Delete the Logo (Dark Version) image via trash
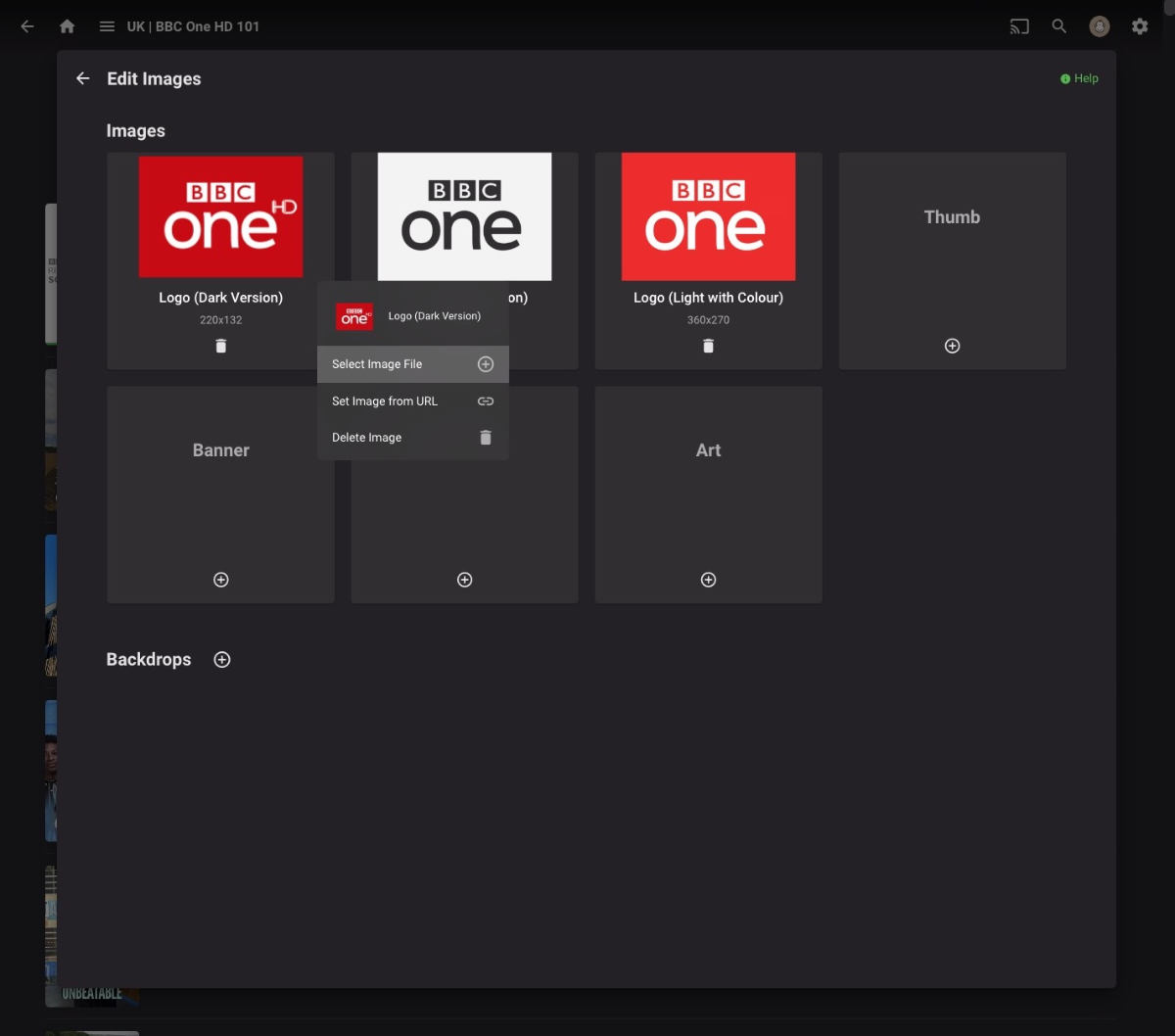Screen dimensions: 1175x1036 pyautogui.click(x=221, y=346)
